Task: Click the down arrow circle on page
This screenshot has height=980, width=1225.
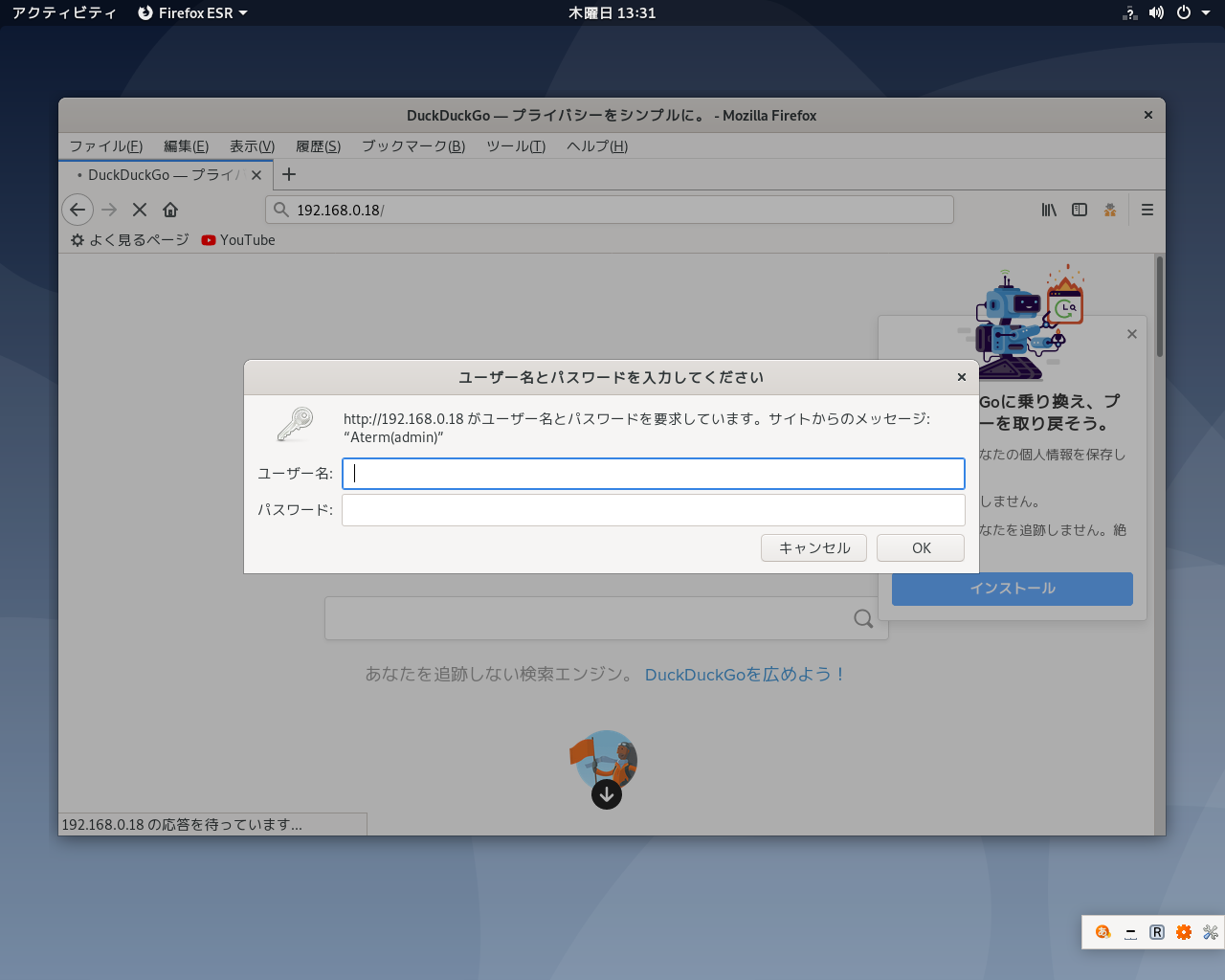Action: (607, 794)
